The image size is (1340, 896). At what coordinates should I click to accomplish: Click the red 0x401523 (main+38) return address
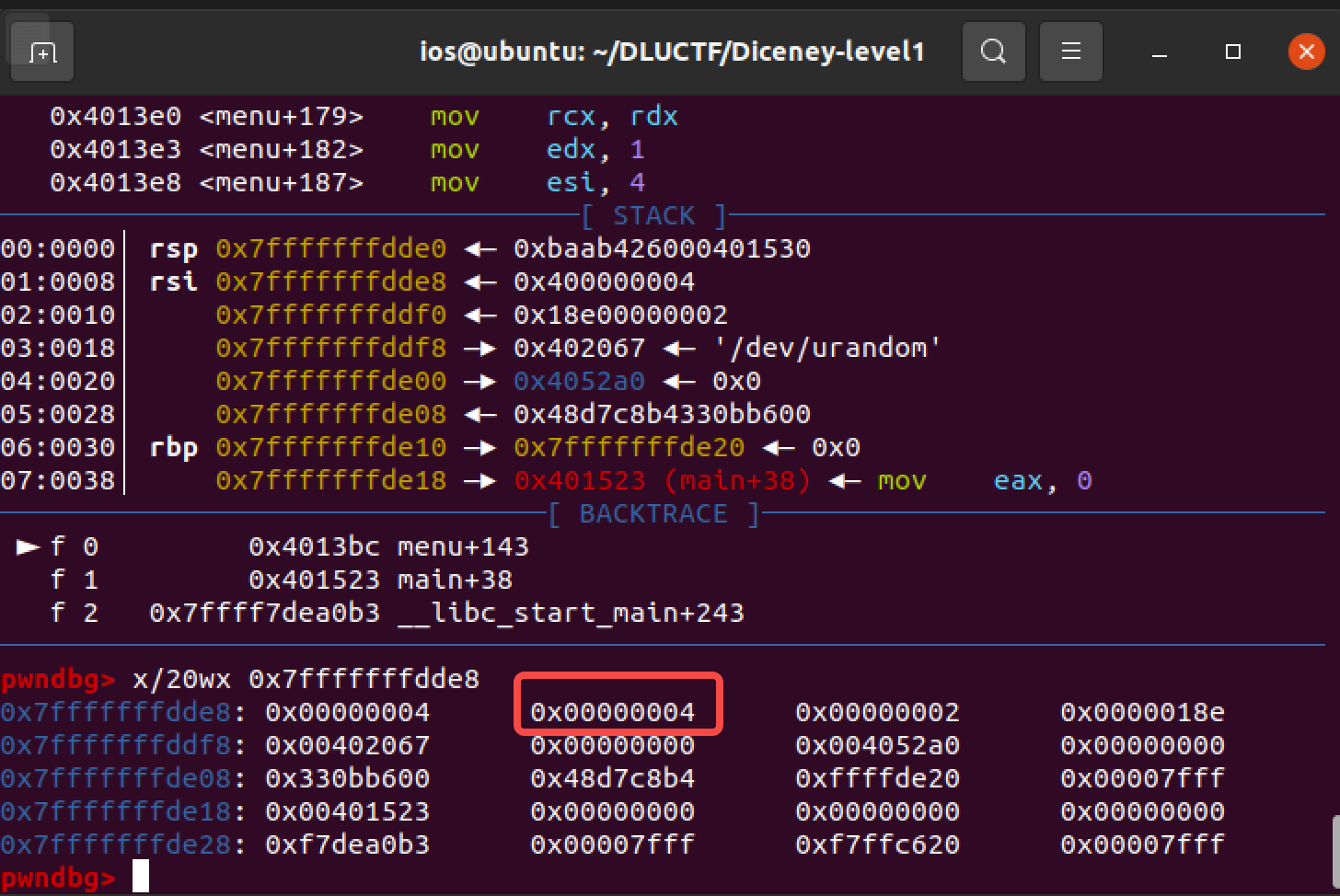pyautogui.click(x=662, y=481)
